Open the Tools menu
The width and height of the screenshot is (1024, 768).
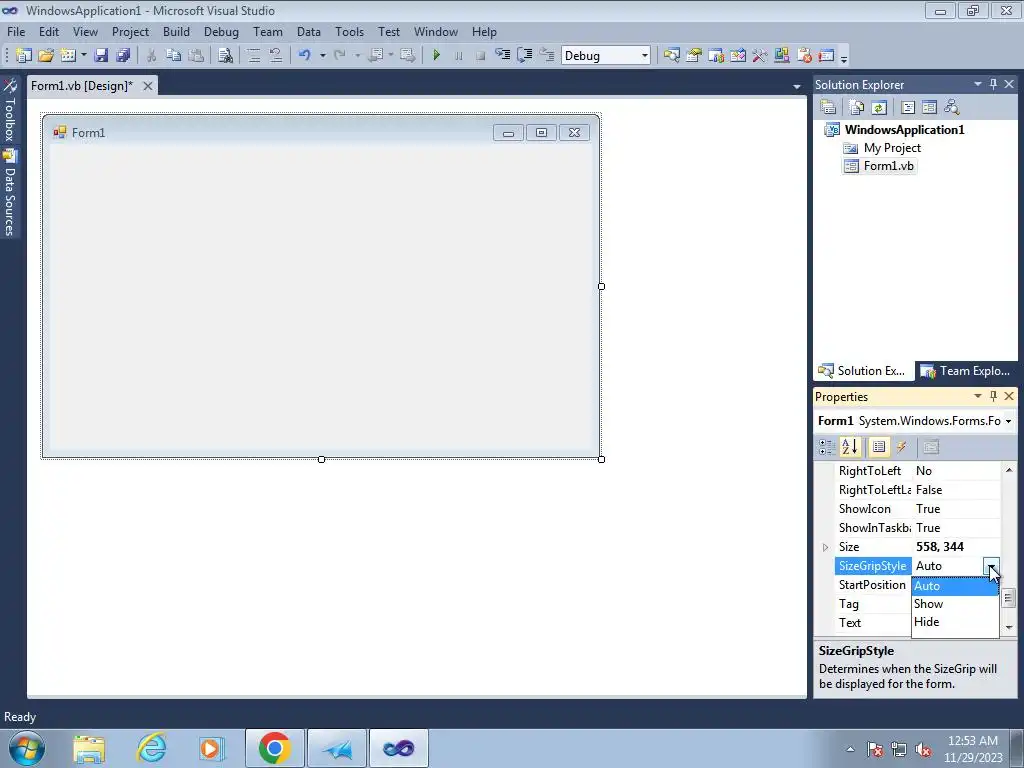[x=349, y=31]
